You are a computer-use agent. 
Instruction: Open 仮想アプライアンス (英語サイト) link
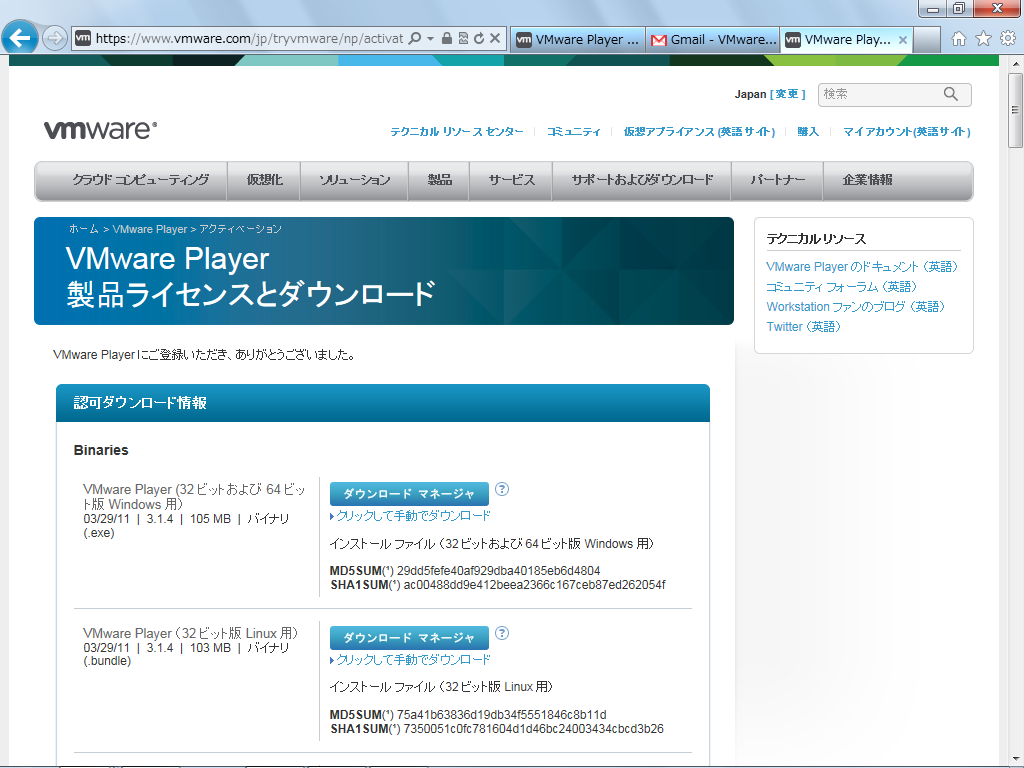(699, 132)
